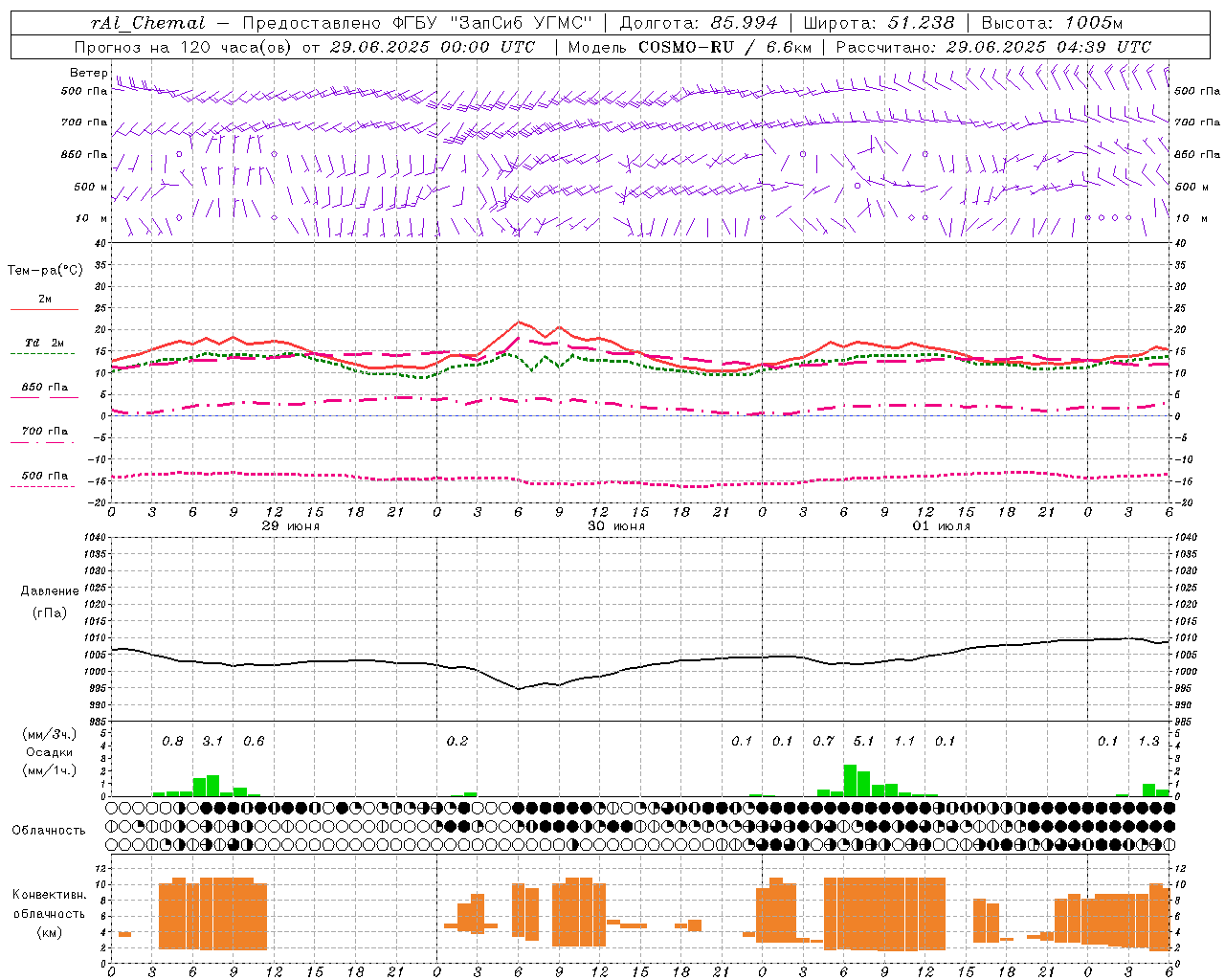Click the 2м temperature legend entry

point(44,300)
